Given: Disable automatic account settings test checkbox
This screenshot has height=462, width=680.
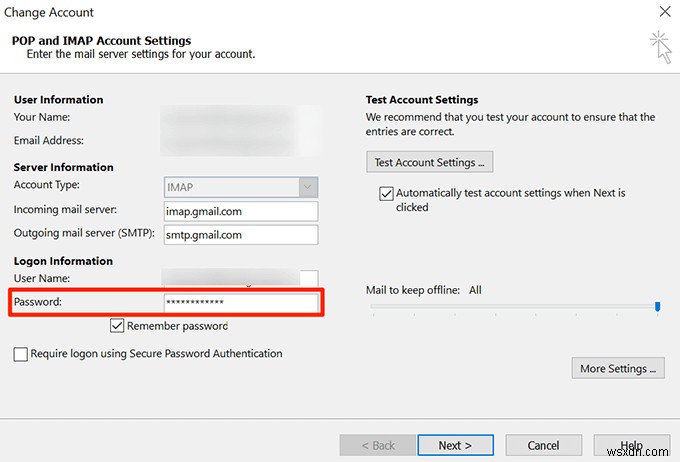Looking at the screenshot, I should tap(386, 193).
